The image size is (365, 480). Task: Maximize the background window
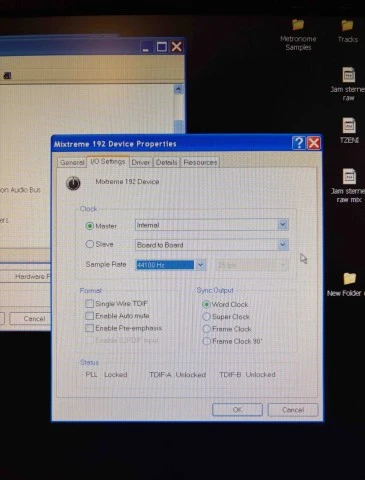[x=162, y=47]
